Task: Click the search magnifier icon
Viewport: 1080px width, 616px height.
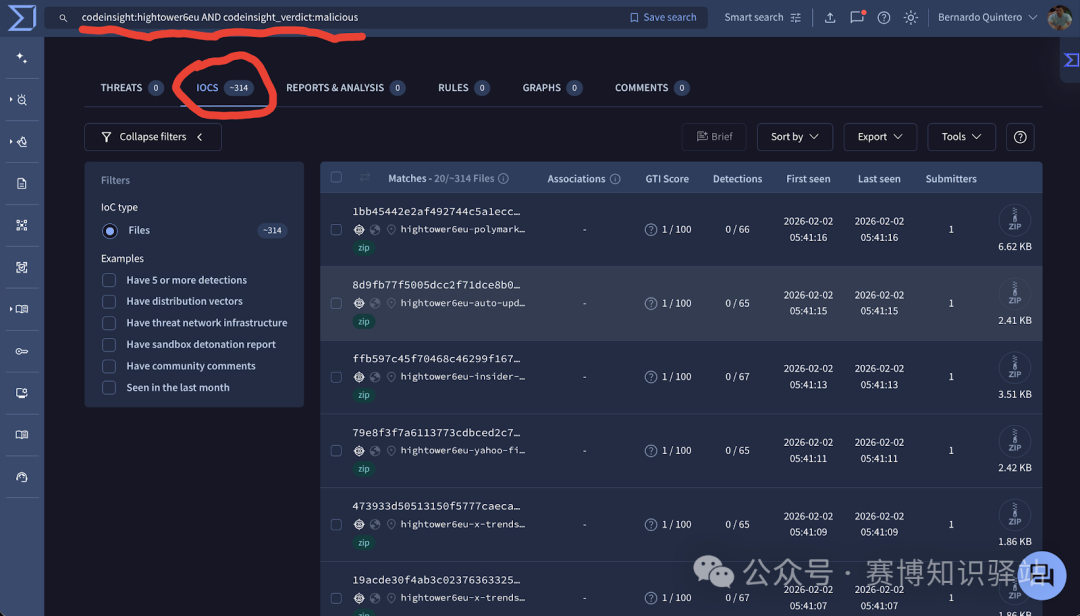Action: pyautogui.click(x=63, y=18)
